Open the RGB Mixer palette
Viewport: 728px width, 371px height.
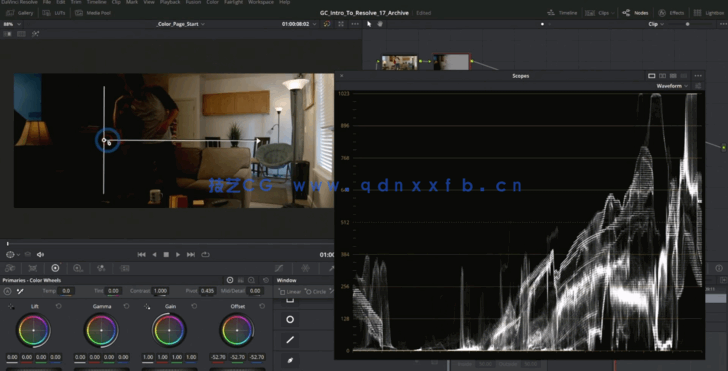101,268
